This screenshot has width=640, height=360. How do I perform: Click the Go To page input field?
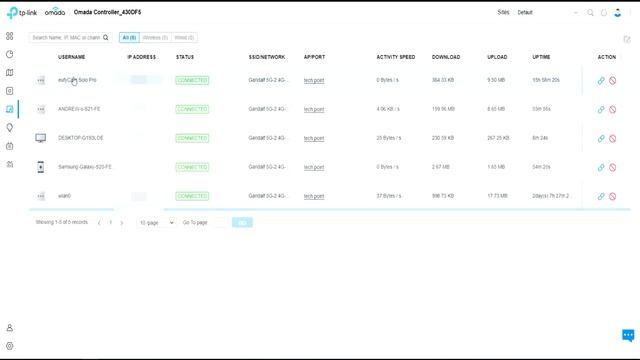220,222
